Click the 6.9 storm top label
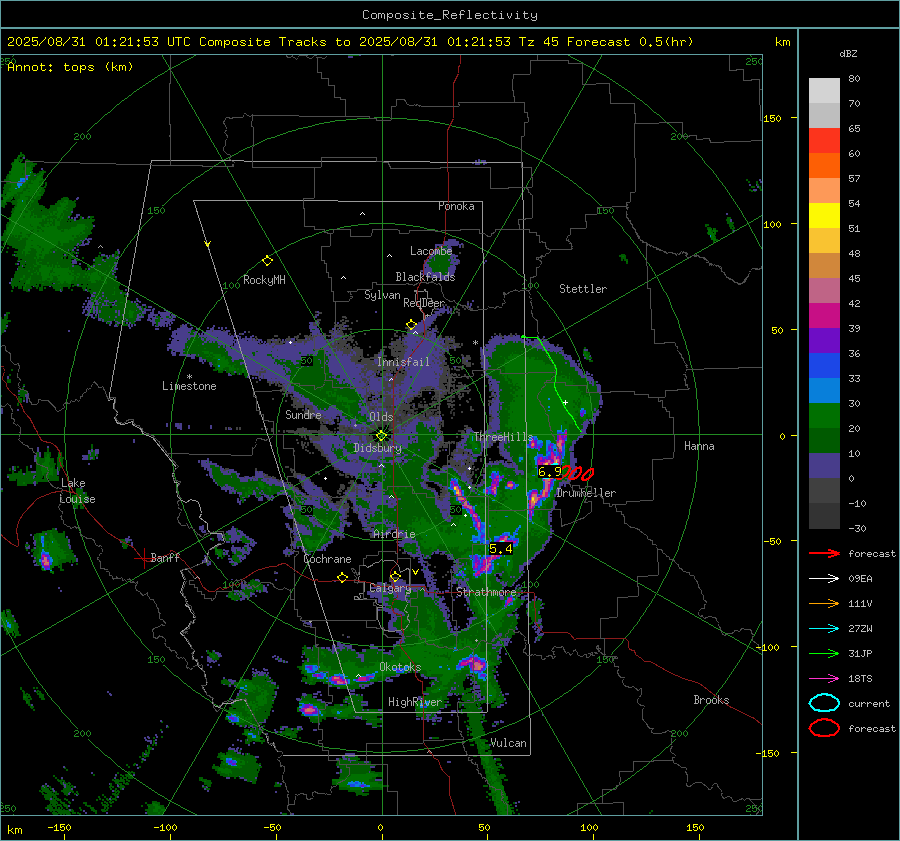The height and width of the screenshot is (841, 900). pos(550,471)
